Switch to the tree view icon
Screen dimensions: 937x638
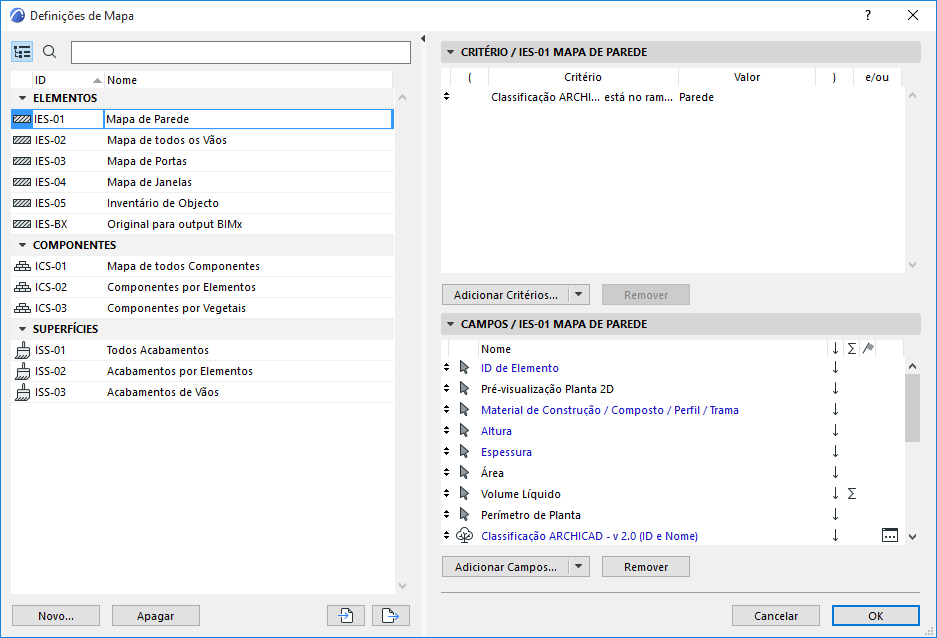click(x=22, y=52)
